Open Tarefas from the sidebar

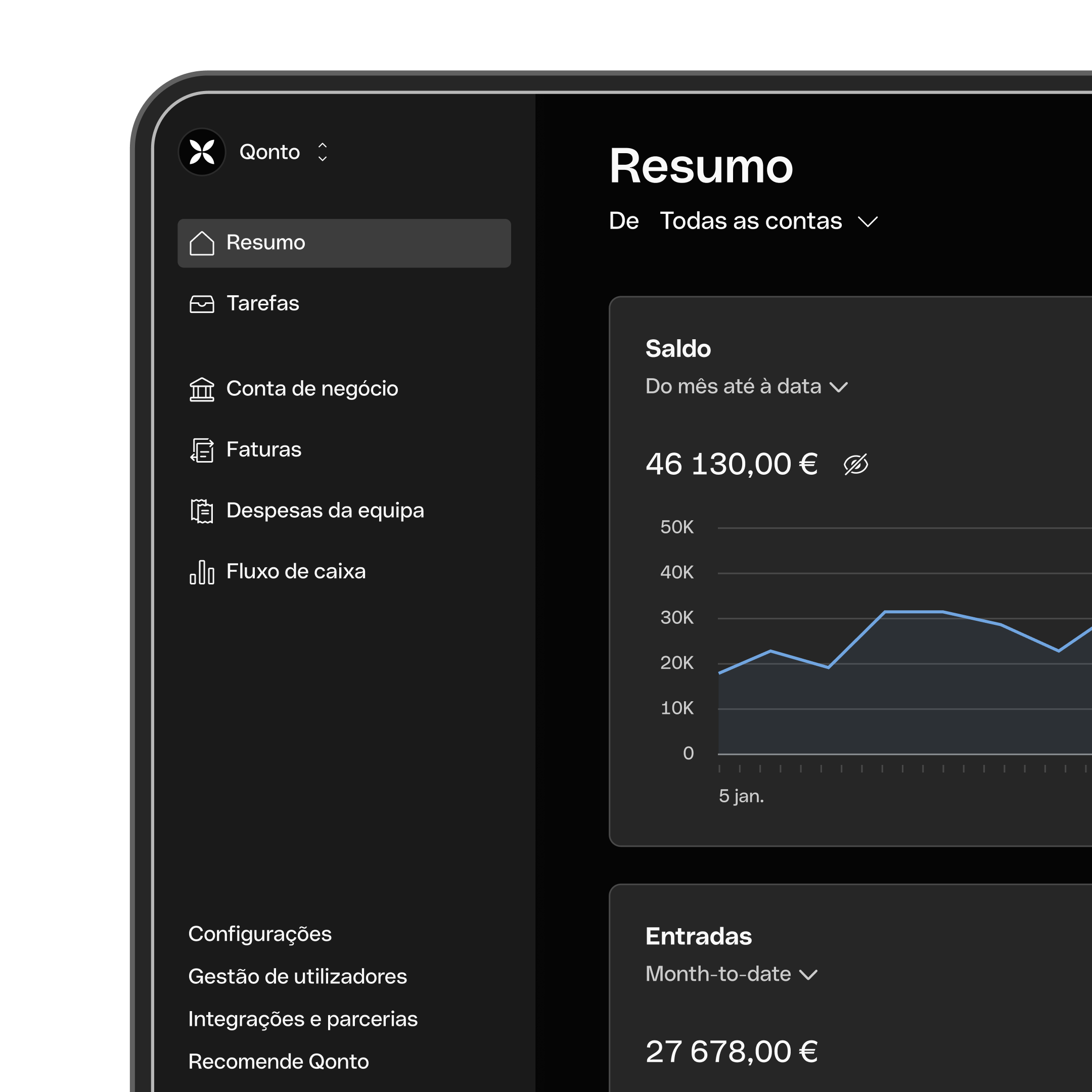[263, 303]
